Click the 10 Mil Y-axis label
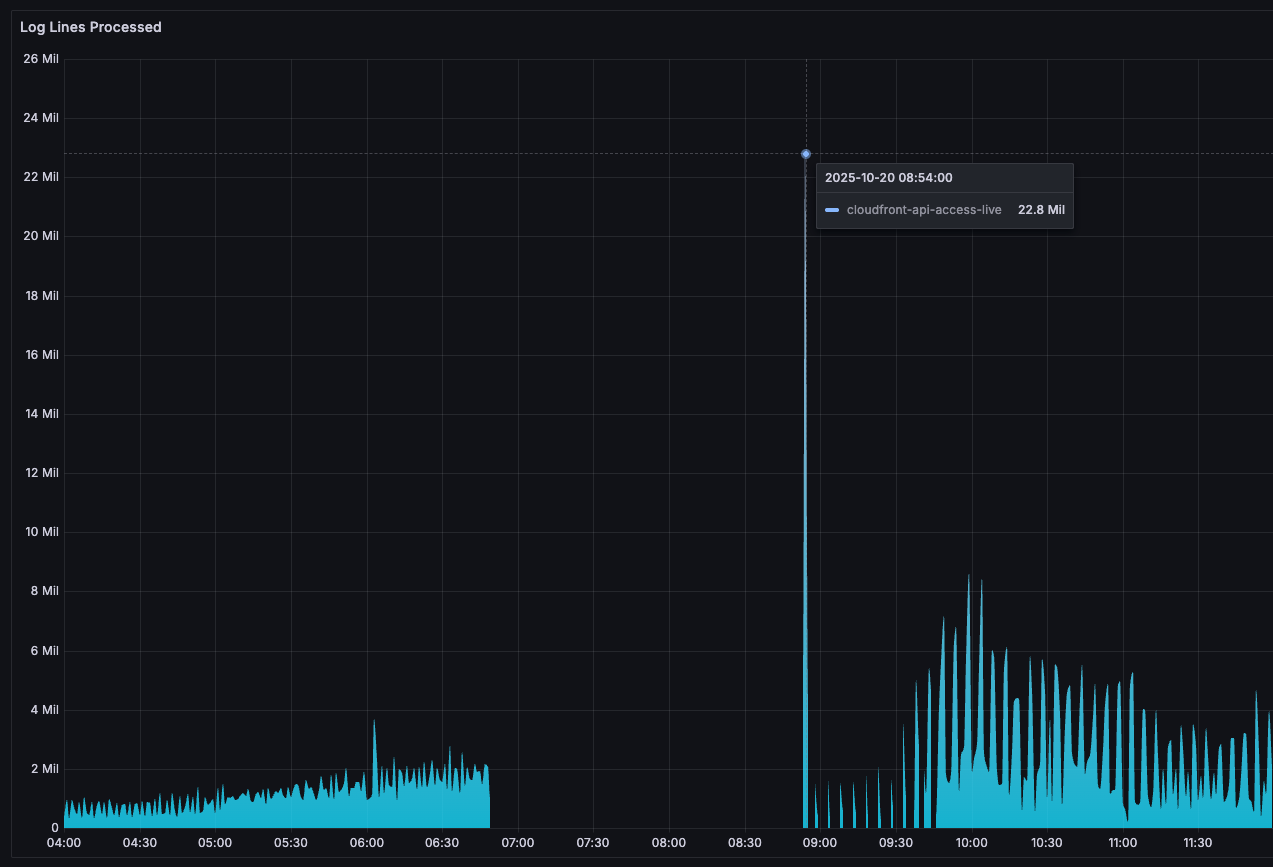The width and height of the screenshot is (1273, 867). pos(42,532)
